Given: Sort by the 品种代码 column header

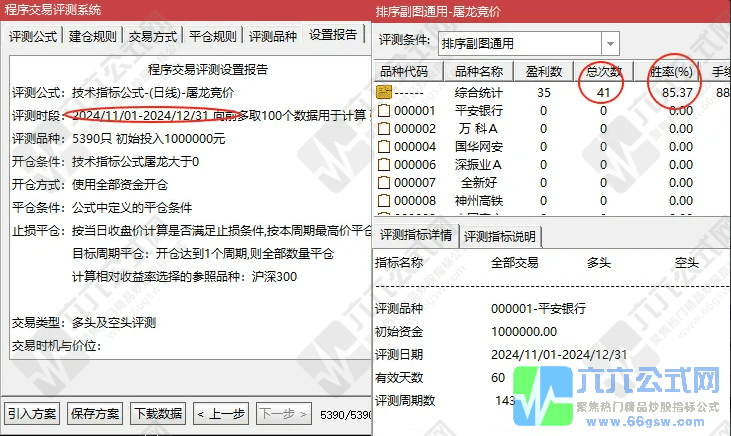Looking at the screenshot, I should click(x=408, y=71).
